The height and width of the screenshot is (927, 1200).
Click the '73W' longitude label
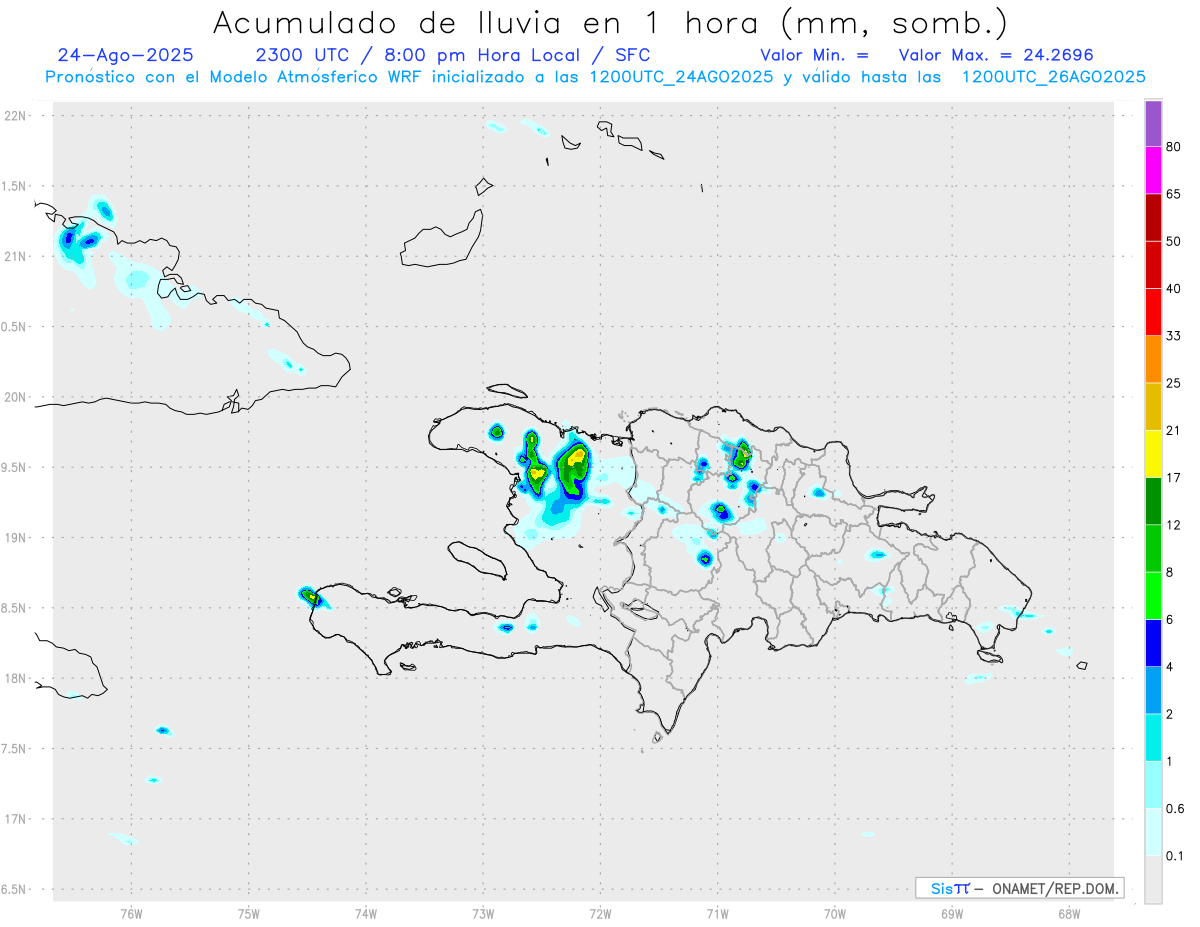(x=483, y=913)
